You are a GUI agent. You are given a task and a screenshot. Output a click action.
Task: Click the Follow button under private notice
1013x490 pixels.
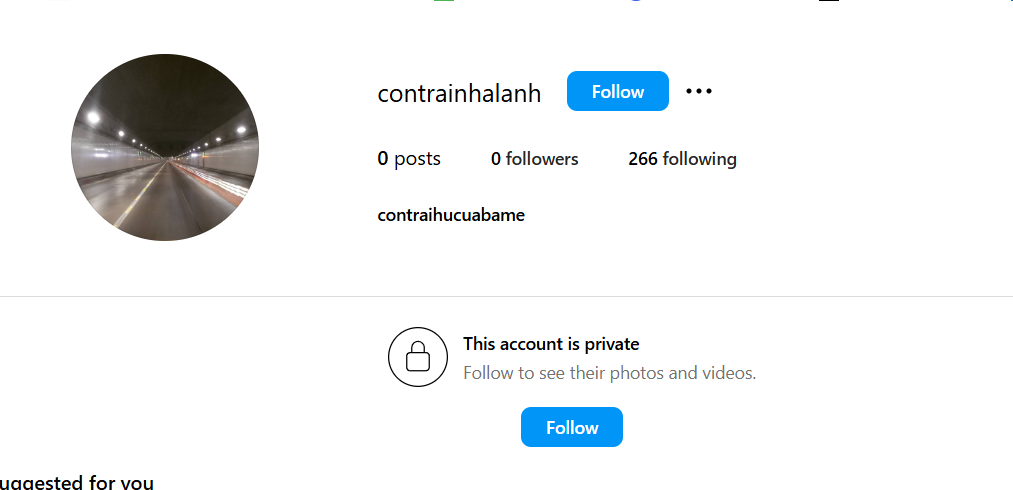point(571,427)
